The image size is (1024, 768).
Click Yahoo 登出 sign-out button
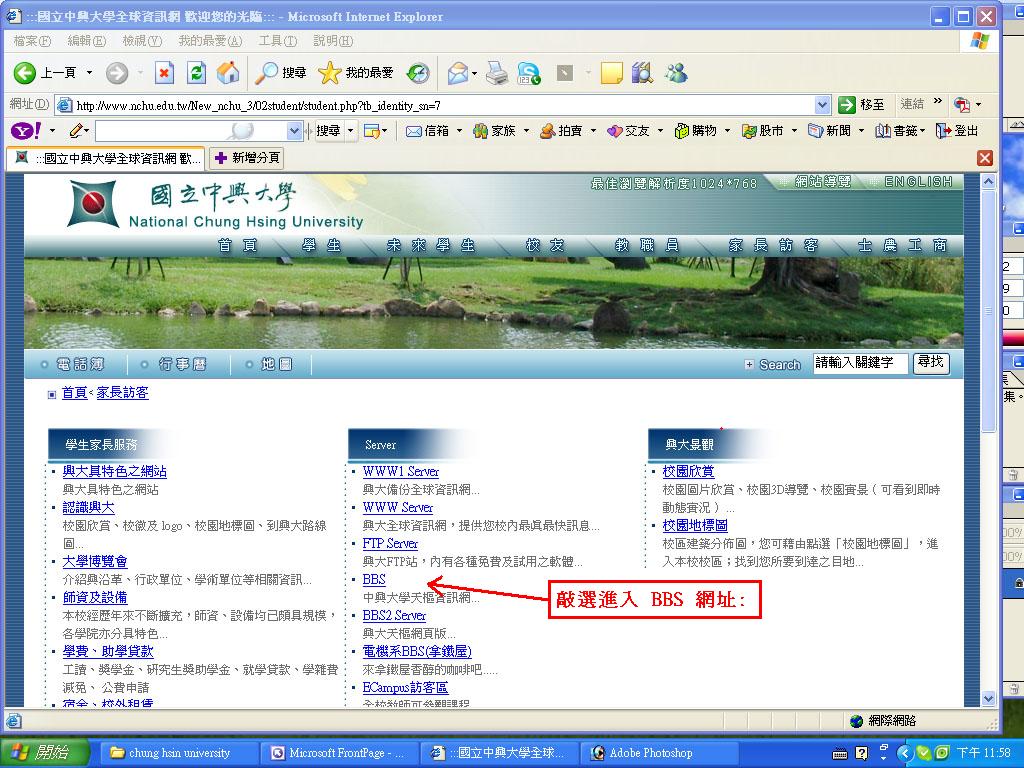(x=957, y=131)
